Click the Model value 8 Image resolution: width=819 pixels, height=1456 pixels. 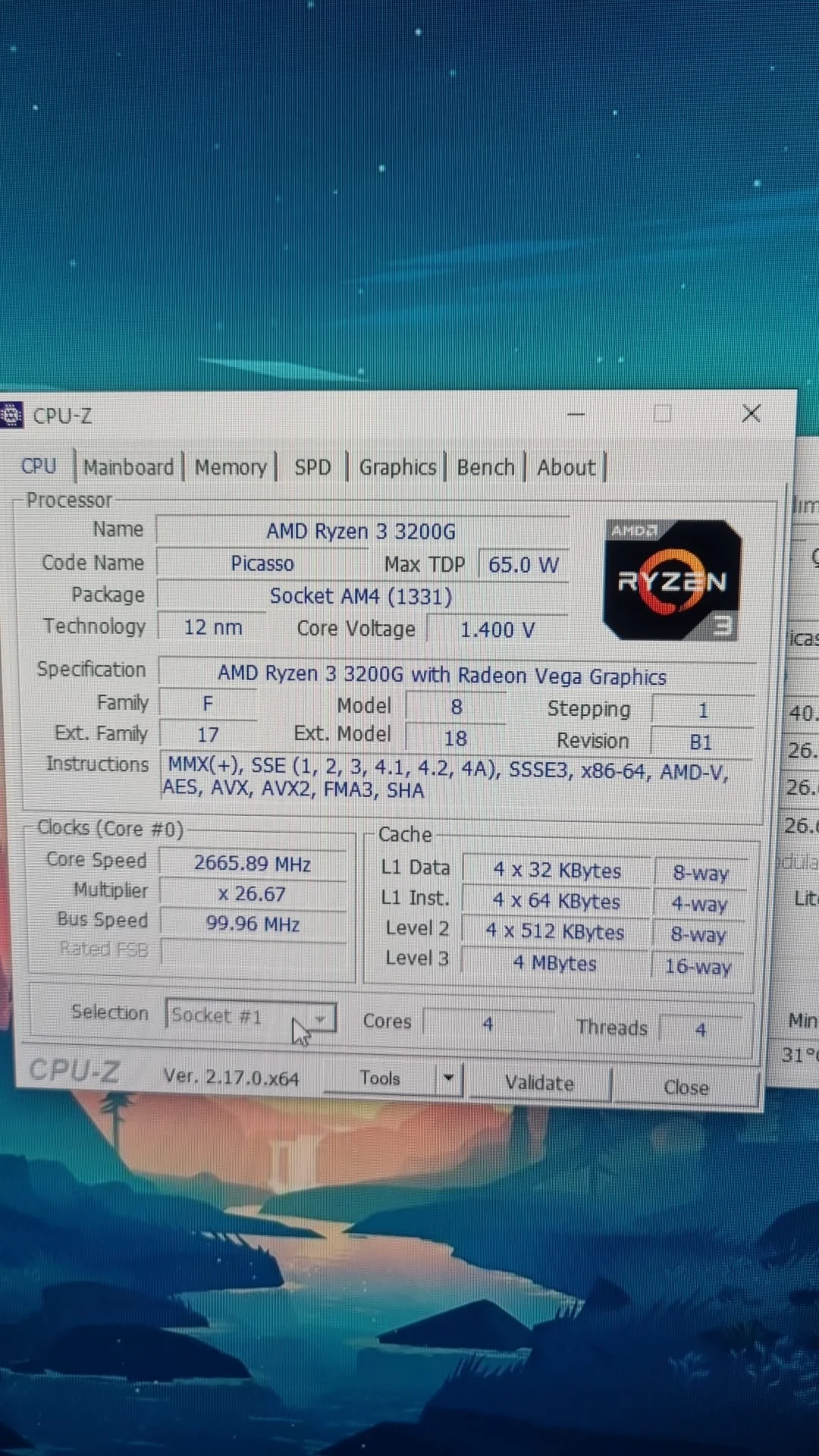click(456, 707)
